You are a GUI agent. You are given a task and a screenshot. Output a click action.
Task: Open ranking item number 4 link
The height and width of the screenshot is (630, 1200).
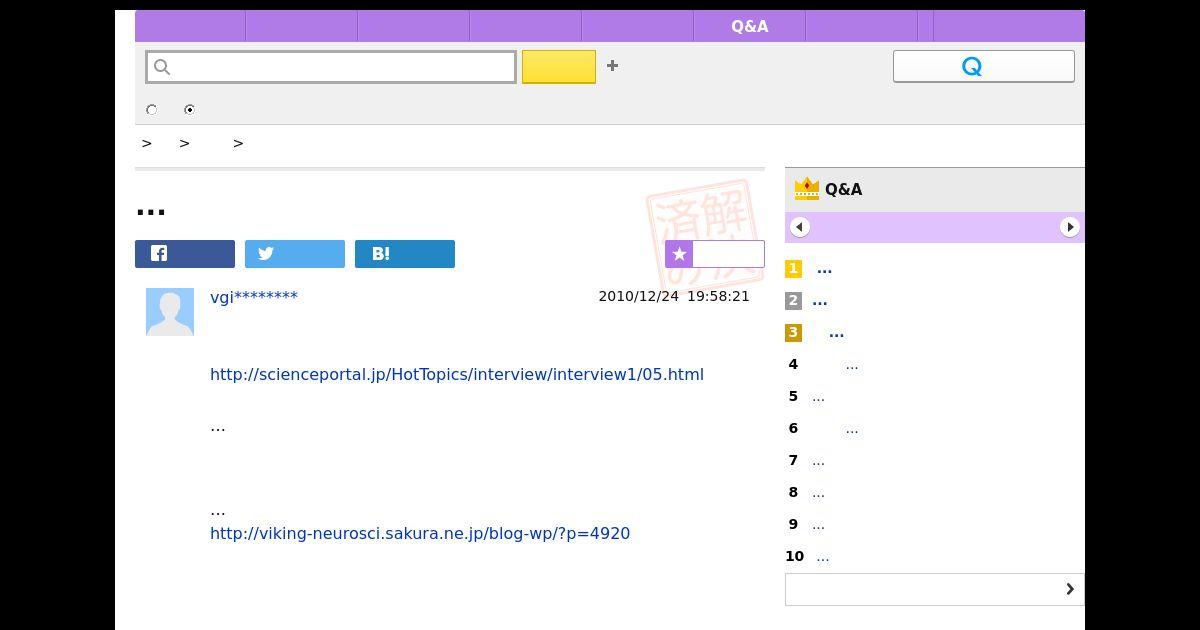[852, 365]
